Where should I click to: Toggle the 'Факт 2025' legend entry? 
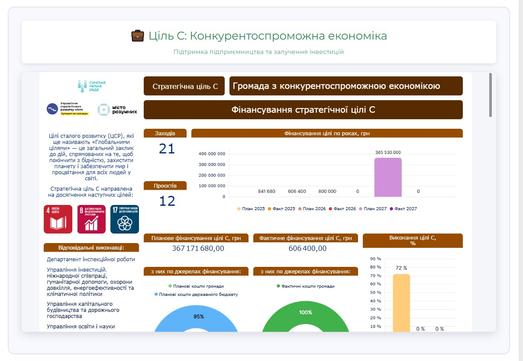[x=282, y=209]
